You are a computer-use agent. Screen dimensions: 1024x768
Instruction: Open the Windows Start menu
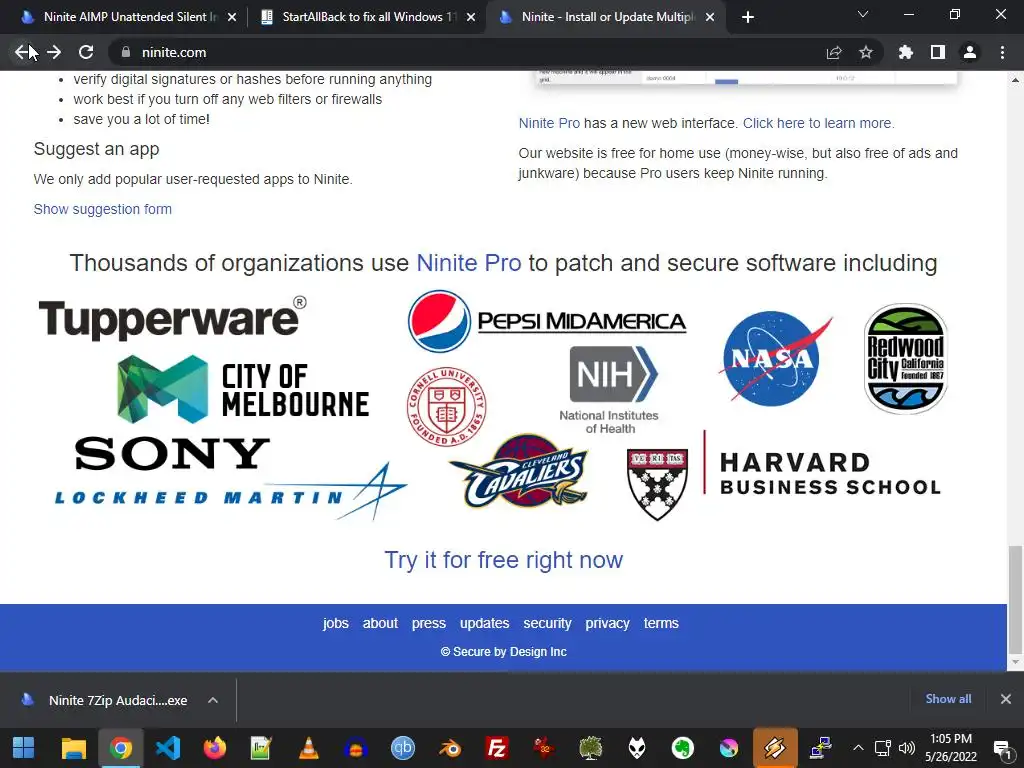pos(24,748)
